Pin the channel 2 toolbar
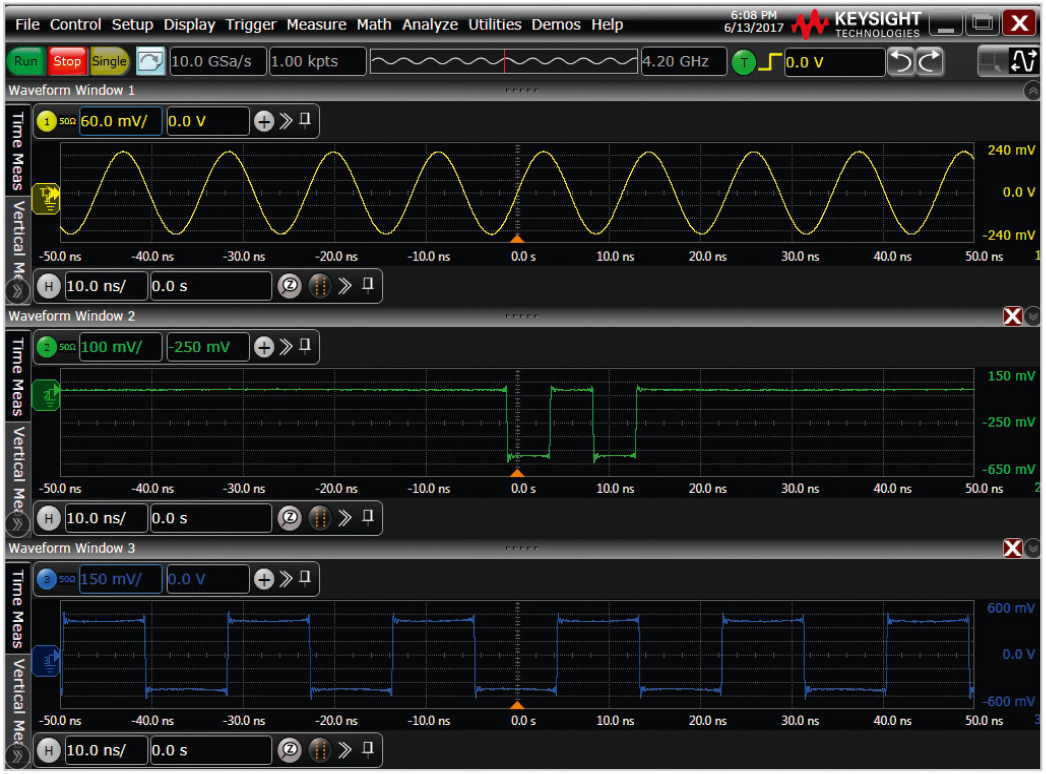 pos(305,346)
